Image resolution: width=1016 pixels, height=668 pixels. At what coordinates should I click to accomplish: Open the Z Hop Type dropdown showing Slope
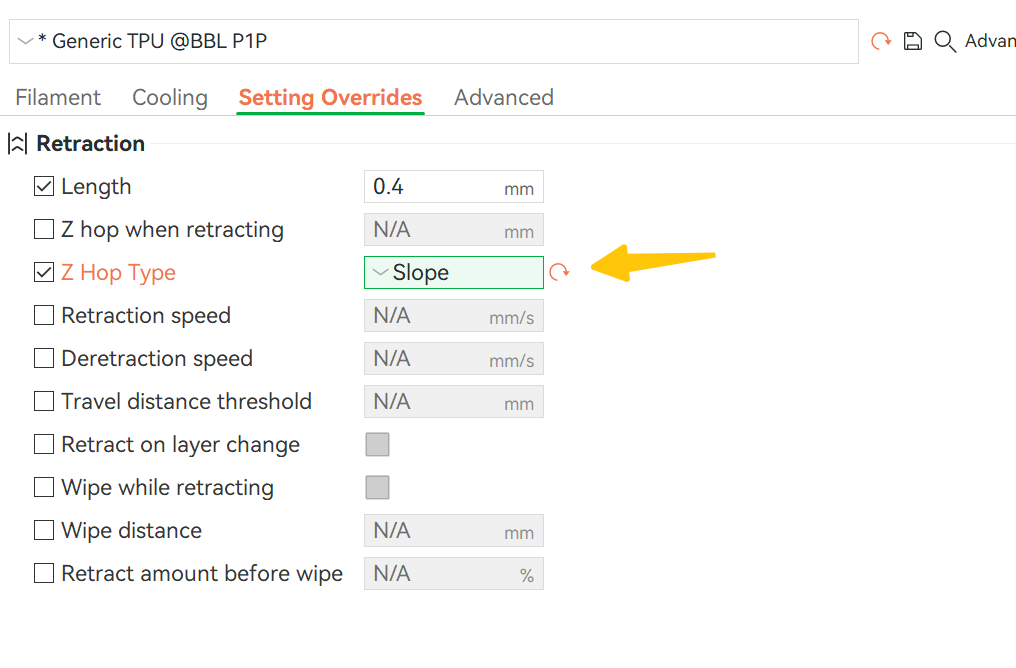tap(453, 271)
